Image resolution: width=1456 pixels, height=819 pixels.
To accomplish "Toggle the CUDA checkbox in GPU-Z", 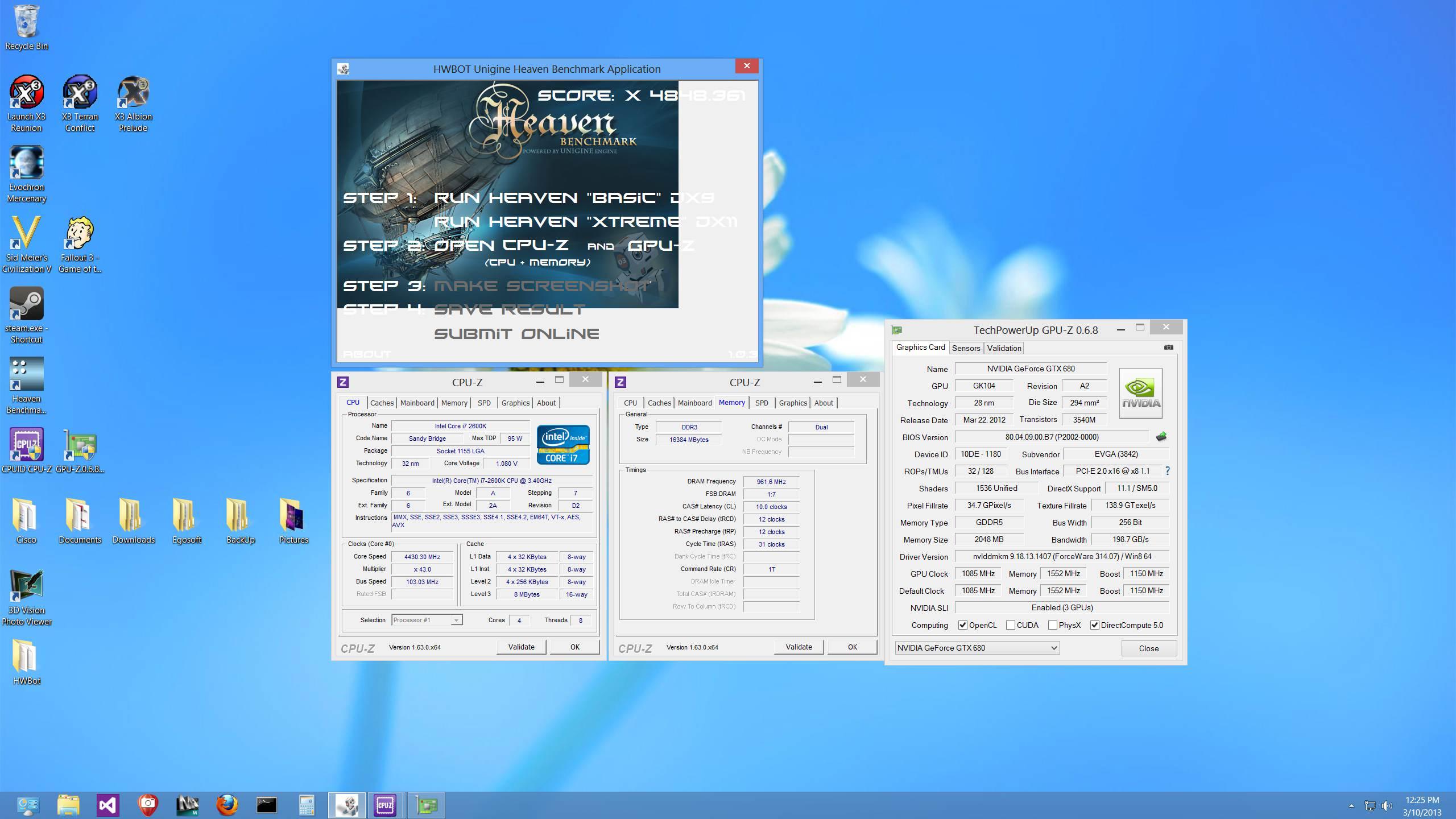I will (1011, 625).
